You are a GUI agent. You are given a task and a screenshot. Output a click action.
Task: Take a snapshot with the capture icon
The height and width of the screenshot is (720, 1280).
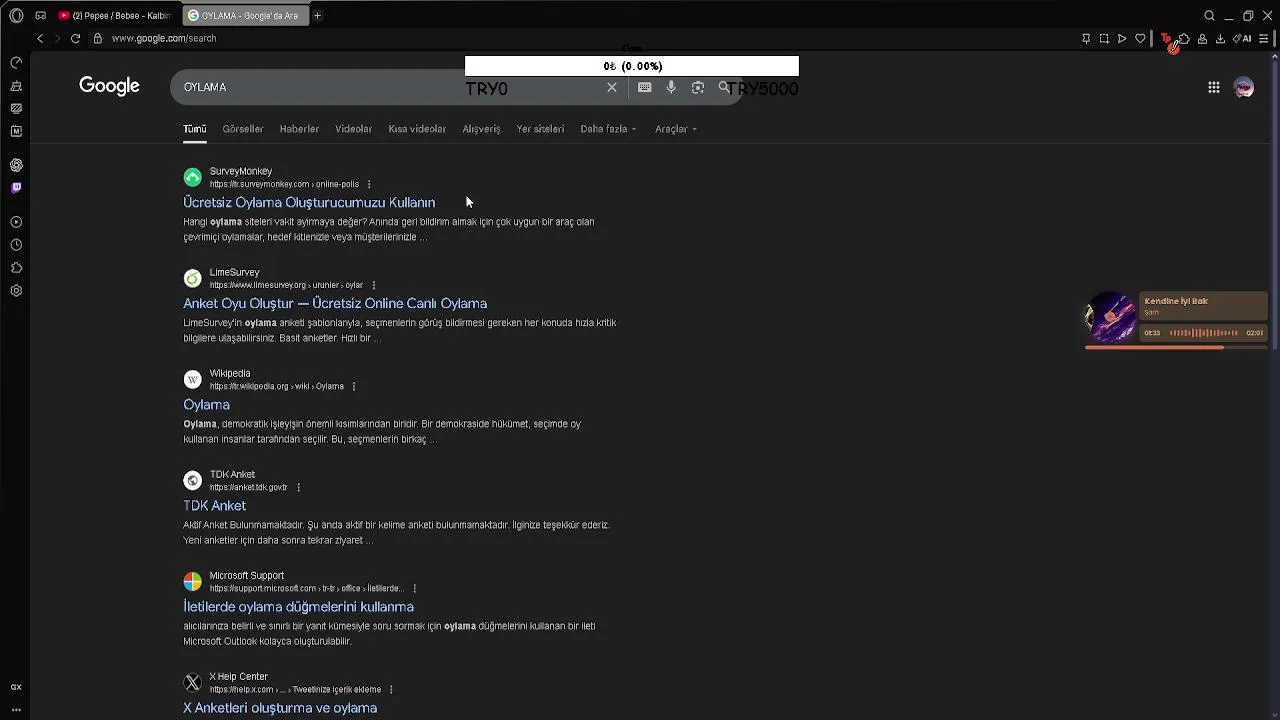[1104, 39]
